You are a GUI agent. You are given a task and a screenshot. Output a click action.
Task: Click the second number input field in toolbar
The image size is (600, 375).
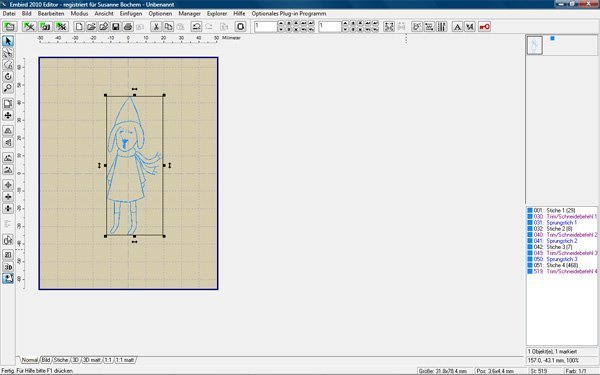(x=330, y=26)
